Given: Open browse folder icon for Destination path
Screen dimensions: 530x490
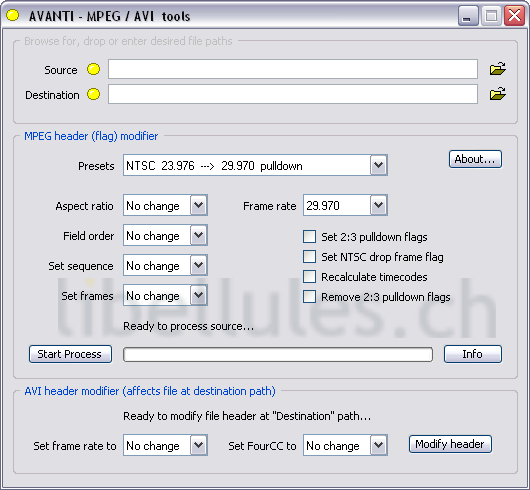Looking at the screenshot, I should (x=498, y=94).
